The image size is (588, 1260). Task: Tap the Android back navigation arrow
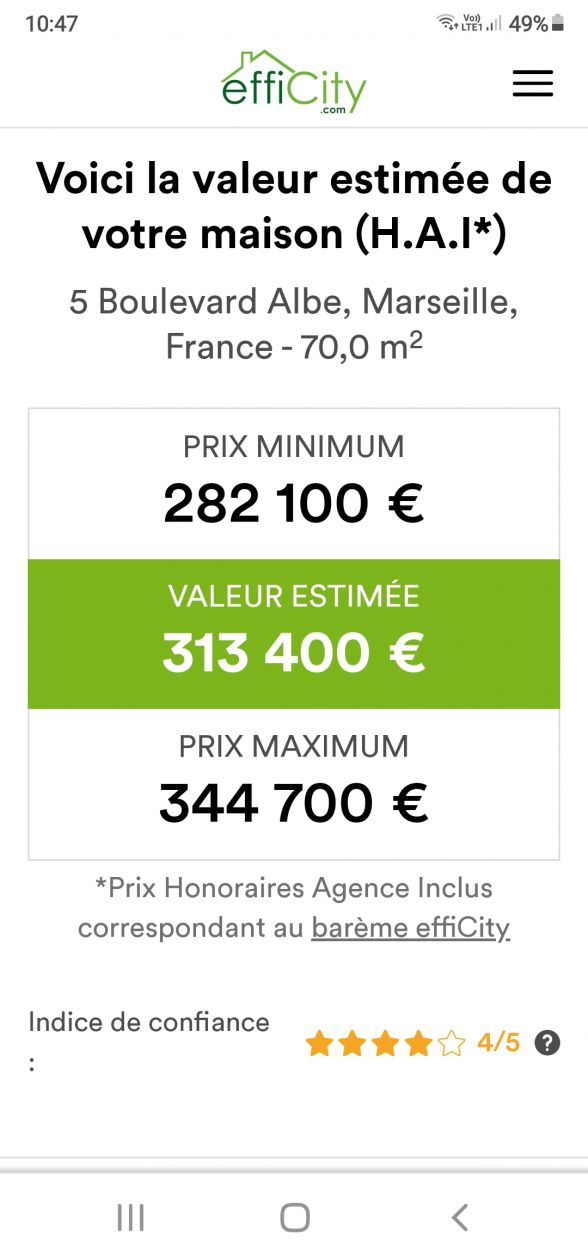tap(459, 1217)
